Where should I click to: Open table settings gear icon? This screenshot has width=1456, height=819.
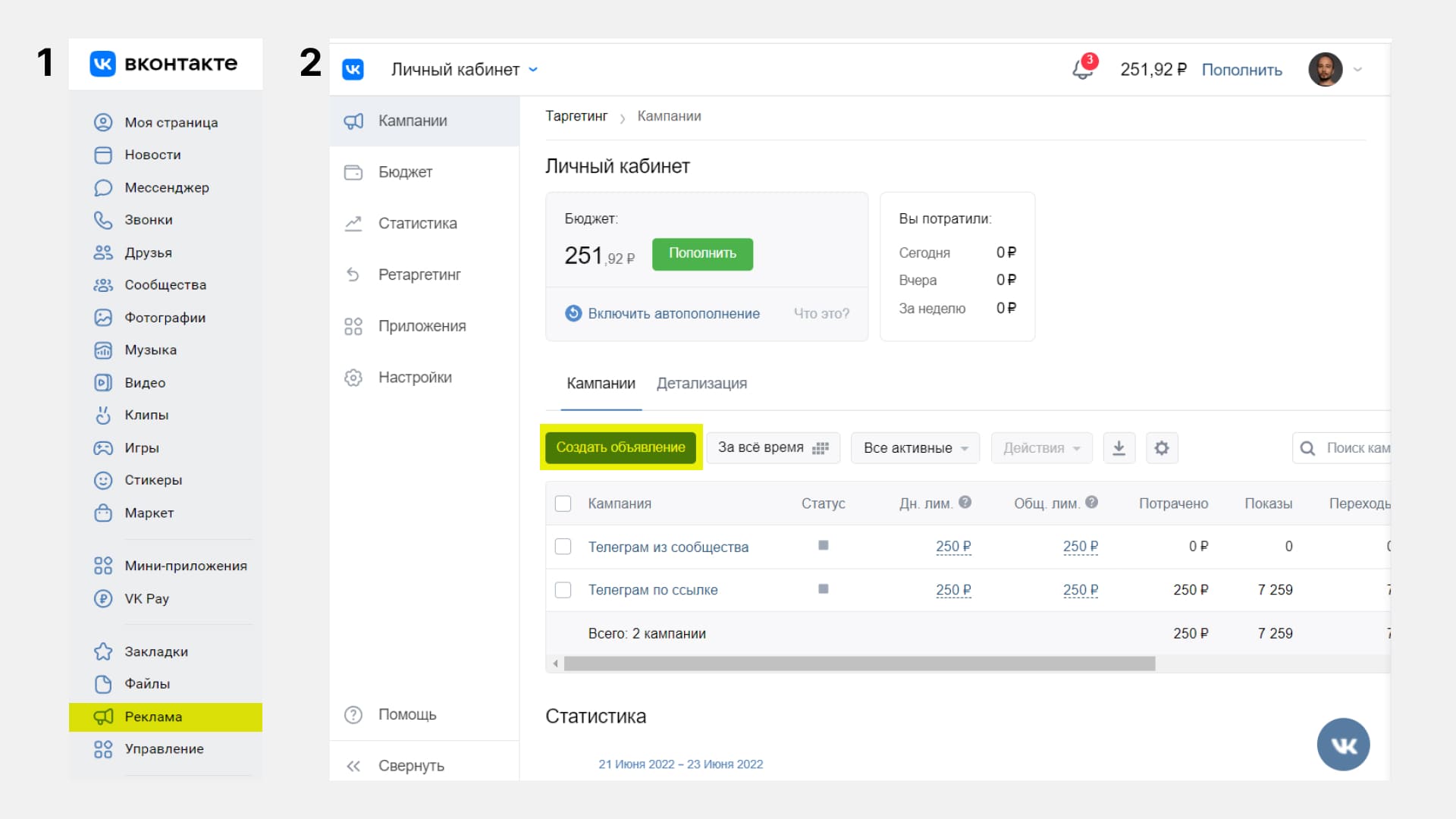point(1162,448)
